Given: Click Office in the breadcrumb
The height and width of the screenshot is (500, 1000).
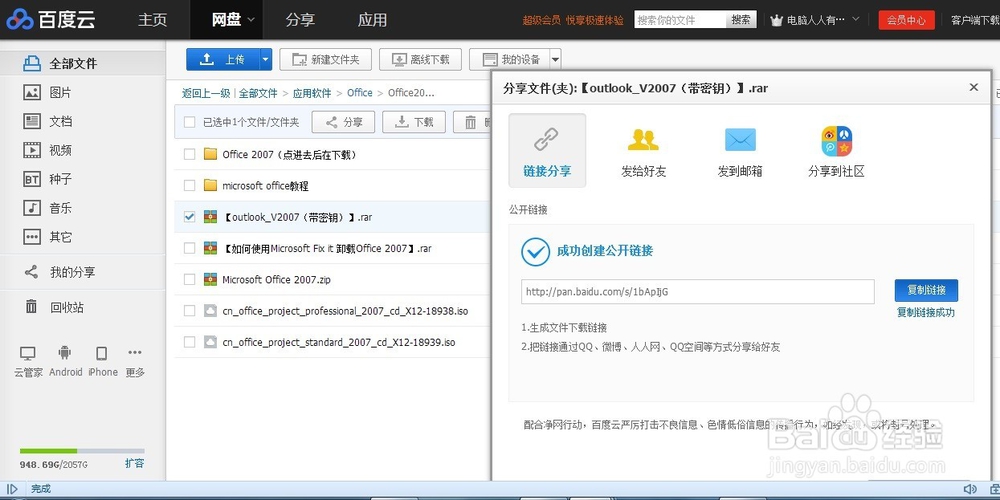Looking at the screenshot, I should 360,93.
